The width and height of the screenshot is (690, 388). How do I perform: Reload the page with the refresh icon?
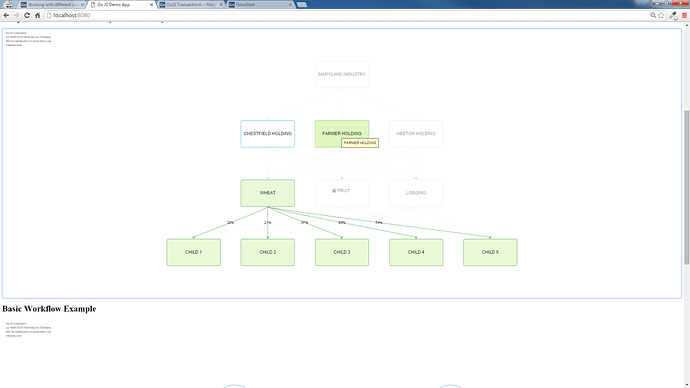(27, 15)
